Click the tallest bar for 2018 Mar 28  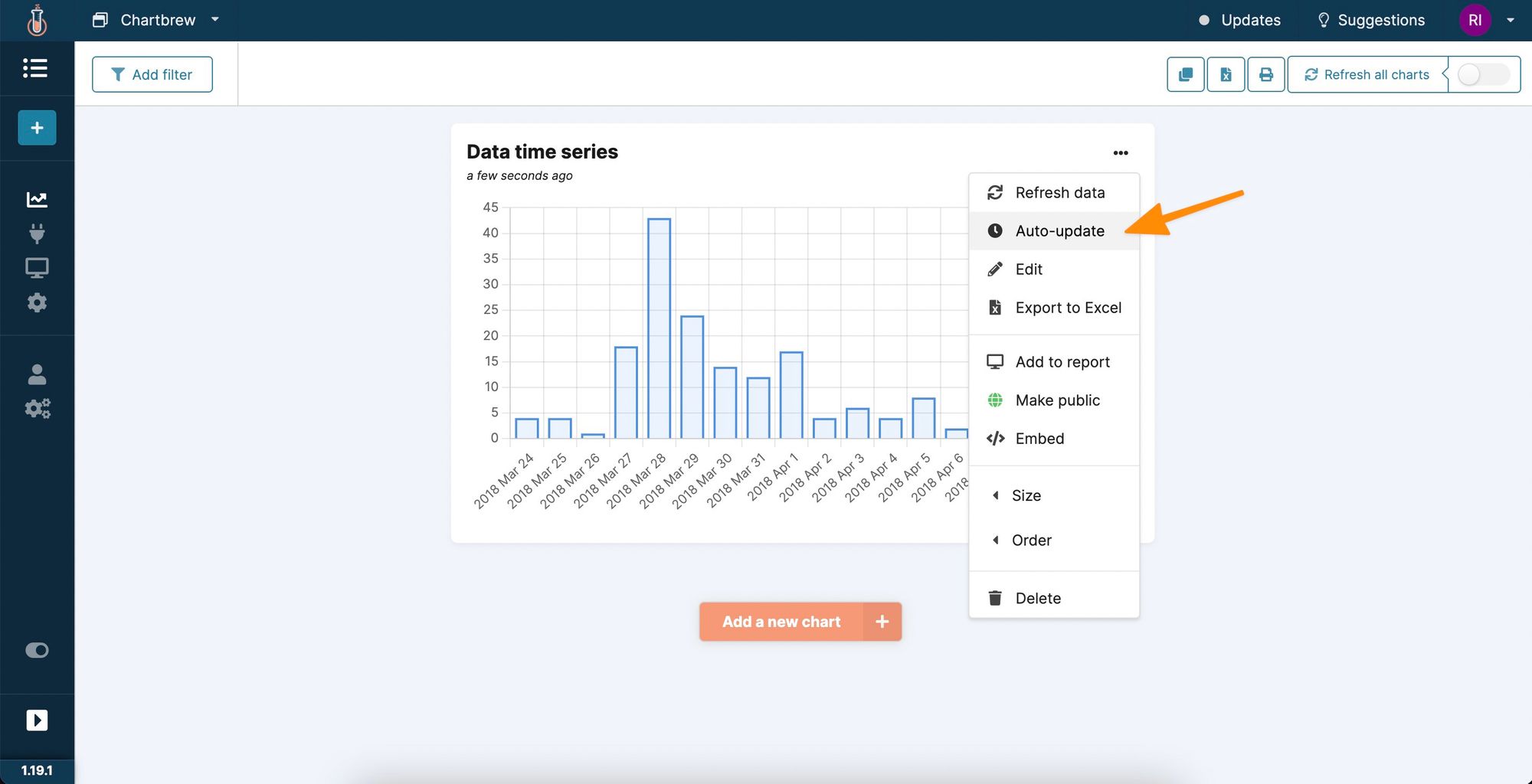[x=659, y=328]
